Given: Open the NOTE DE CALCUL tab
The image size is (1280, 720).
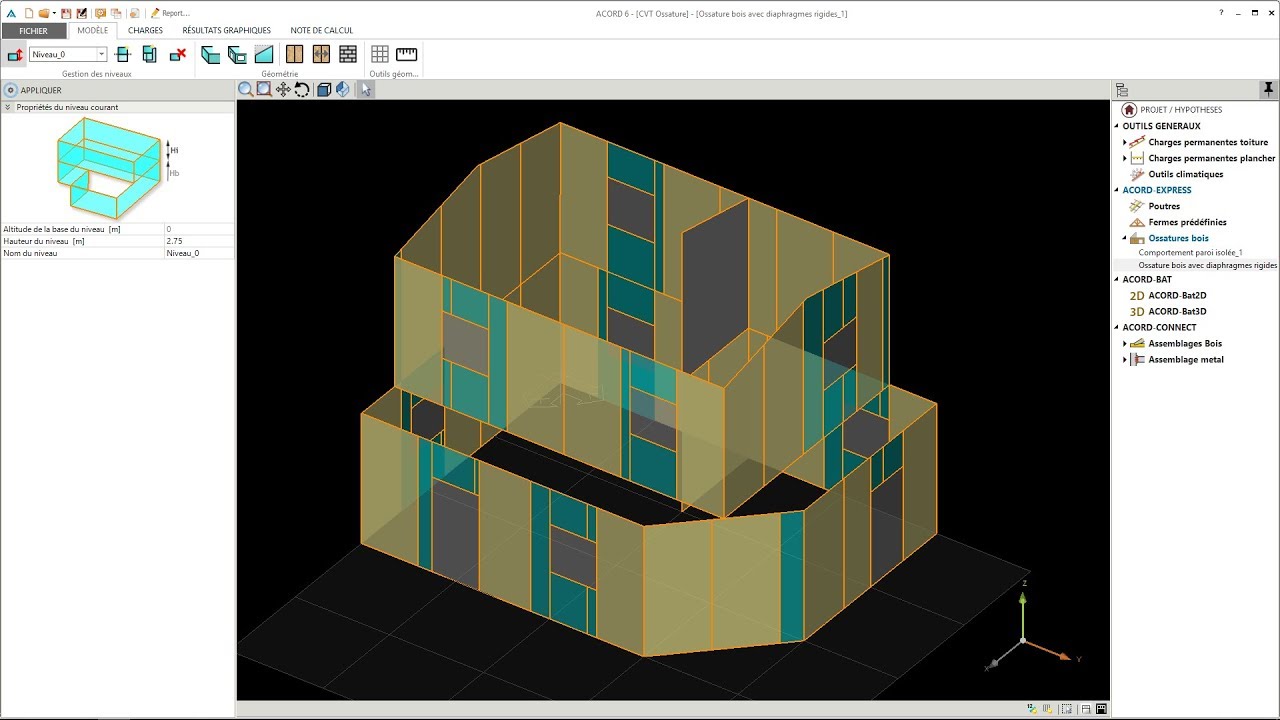Looking at the screenshot, I should (x=321, y=30).
